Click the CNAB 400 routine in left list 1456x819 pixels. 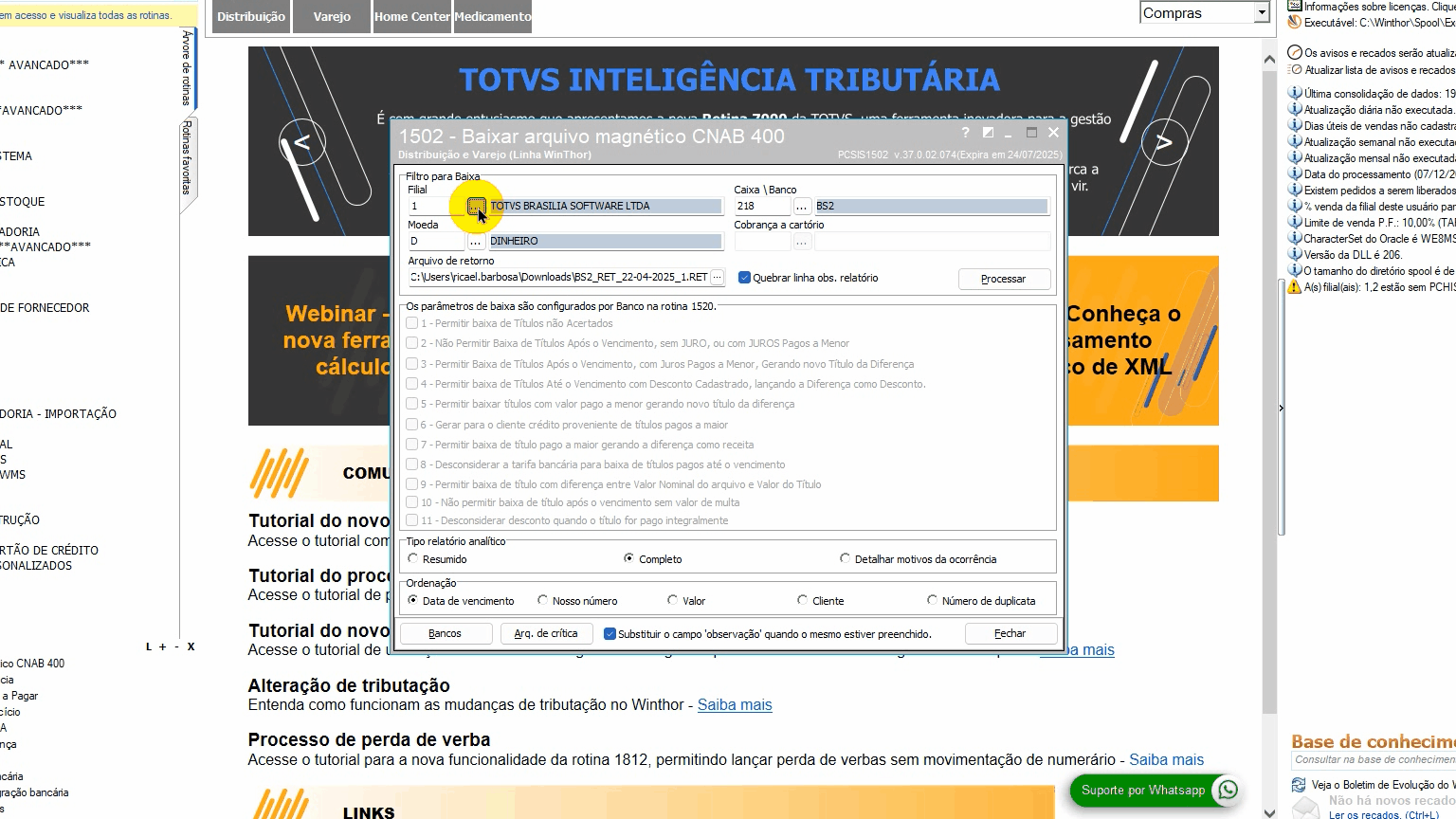coord(32,664)
